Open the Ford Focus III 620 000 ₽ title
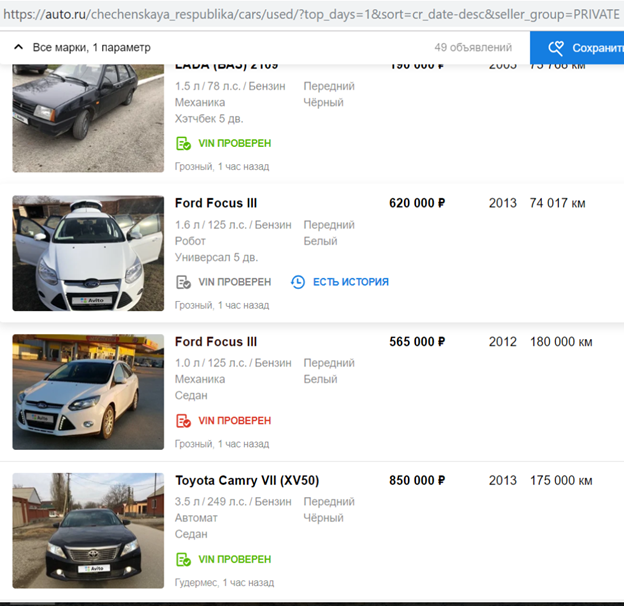Screen dimensions: 624x606 [216, 203]
